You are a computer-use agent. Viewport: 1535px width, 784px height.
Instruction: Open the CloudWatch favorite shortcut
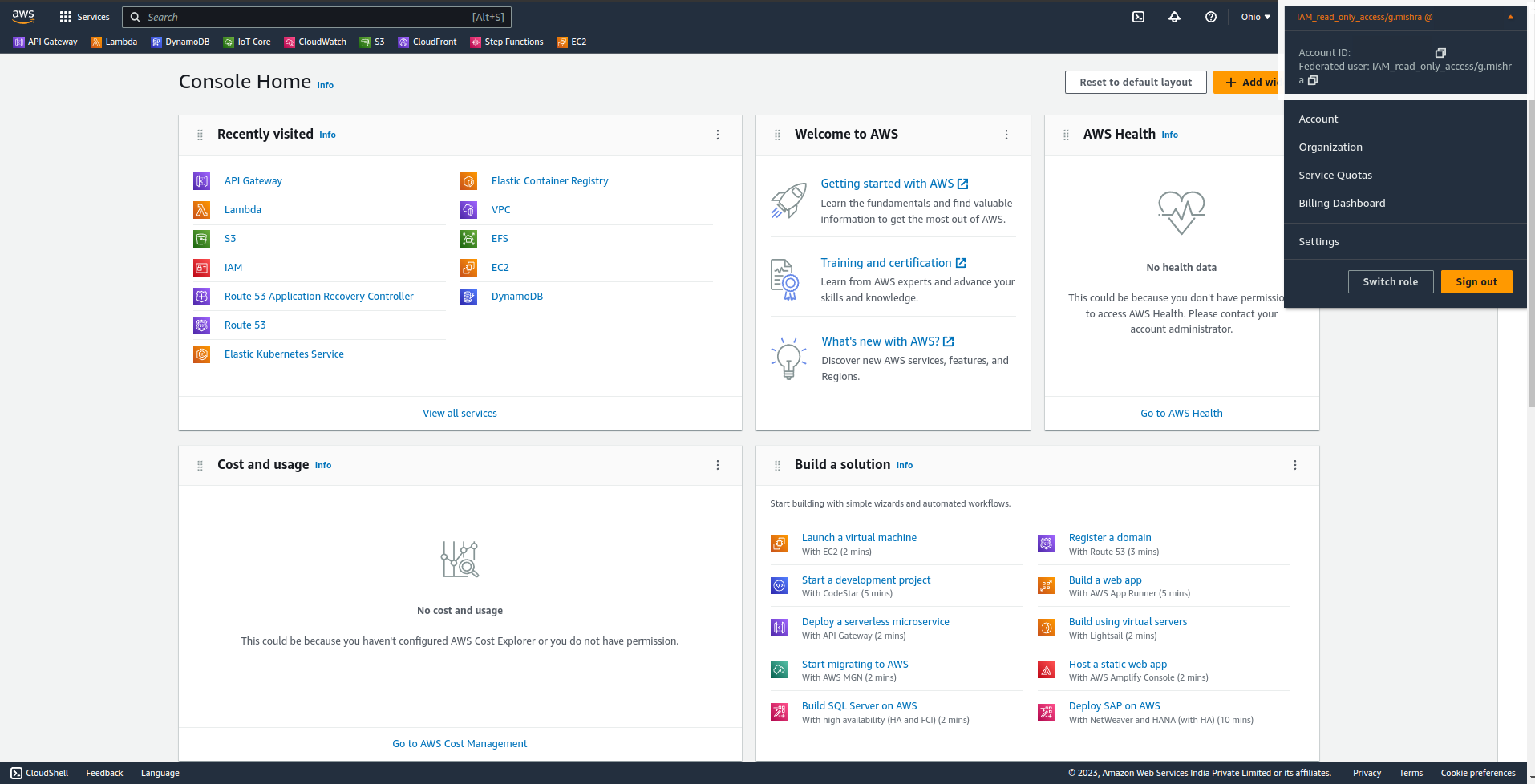(315, 42)
